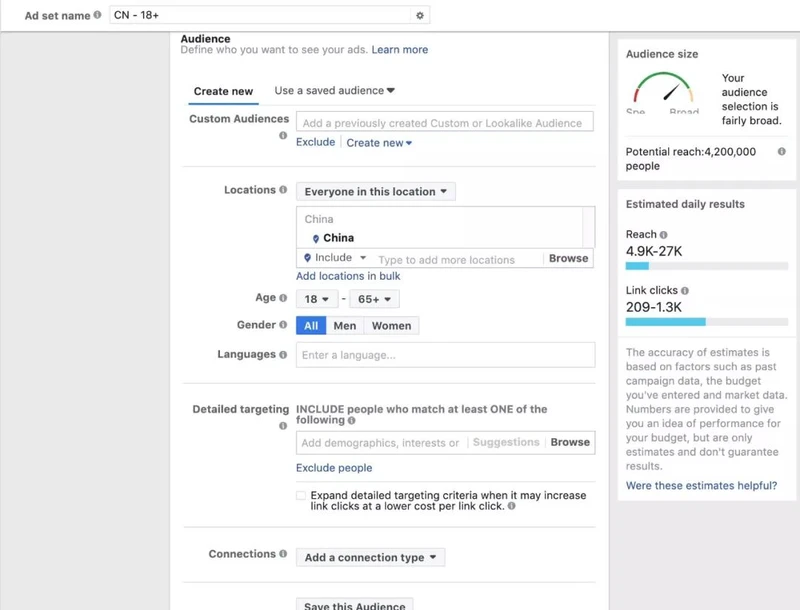Select Women gender option

pyautogui.click(x=391, y=325)
